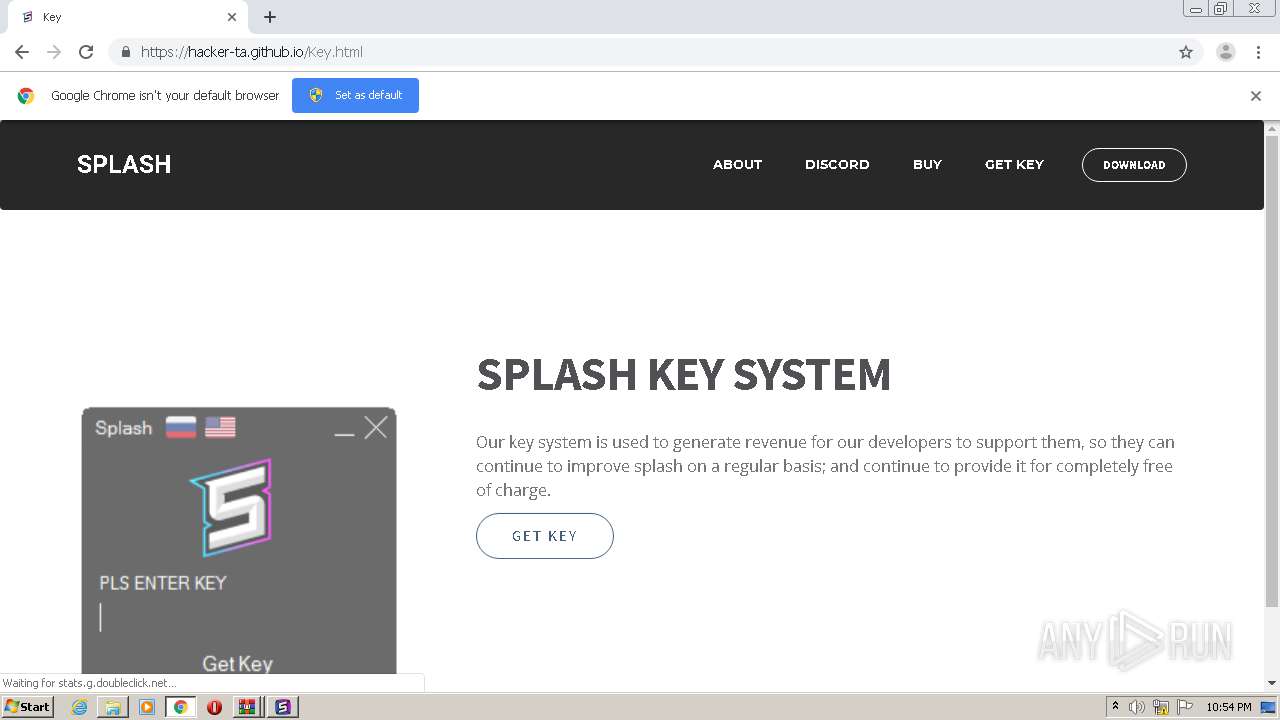
Task: Click the SPLASH site logo
Action: point(124,164)
